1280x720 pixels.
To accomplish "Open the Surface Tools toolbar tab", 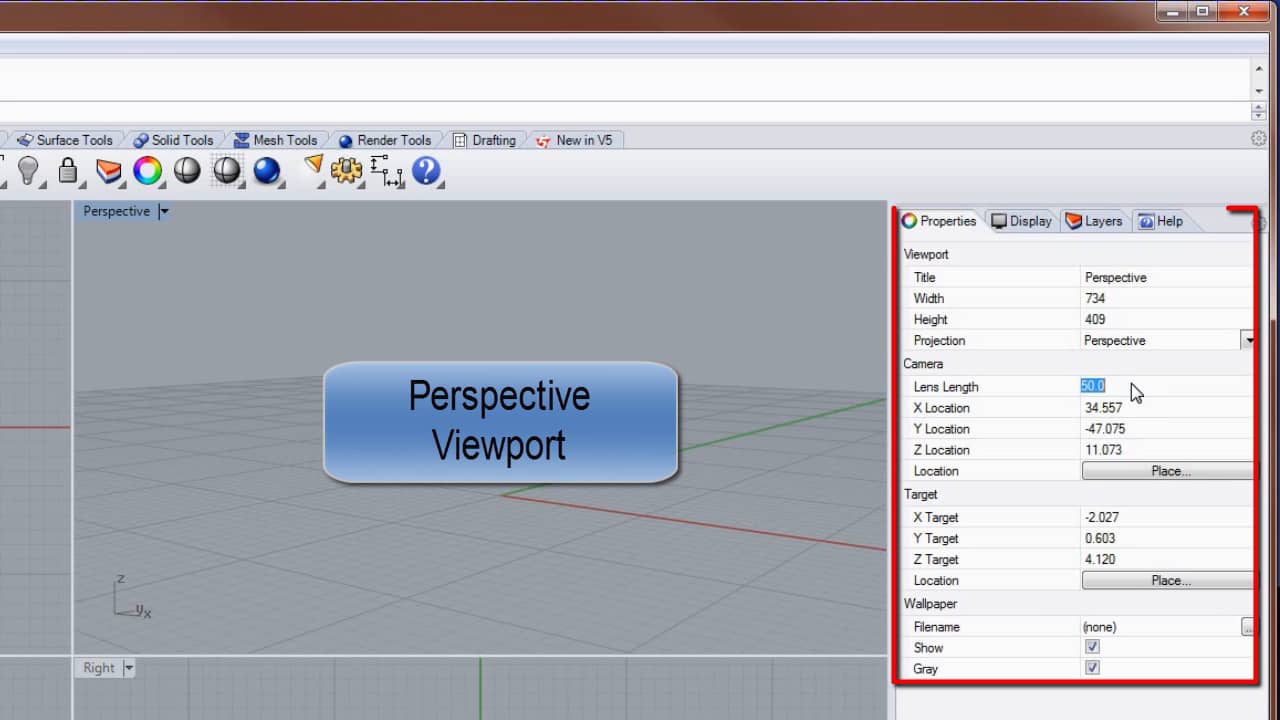I will [x=66, y=140].
